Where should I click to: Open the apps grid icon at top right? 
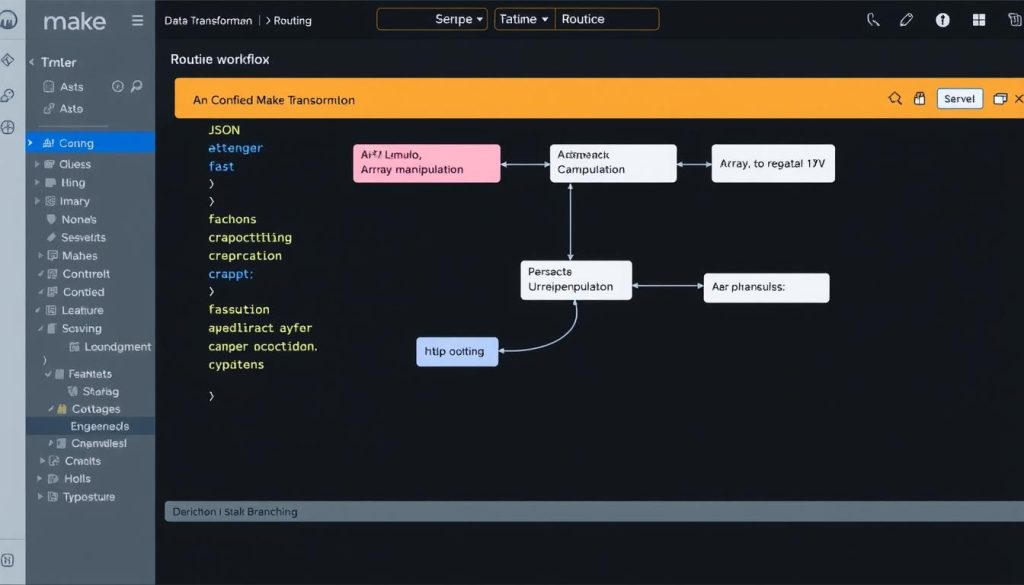pos(978,19)
